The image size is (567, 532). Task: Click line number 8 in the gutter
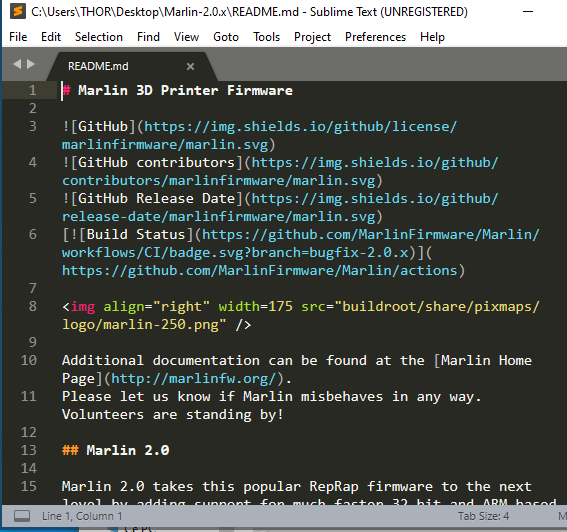tap(33, 306)
